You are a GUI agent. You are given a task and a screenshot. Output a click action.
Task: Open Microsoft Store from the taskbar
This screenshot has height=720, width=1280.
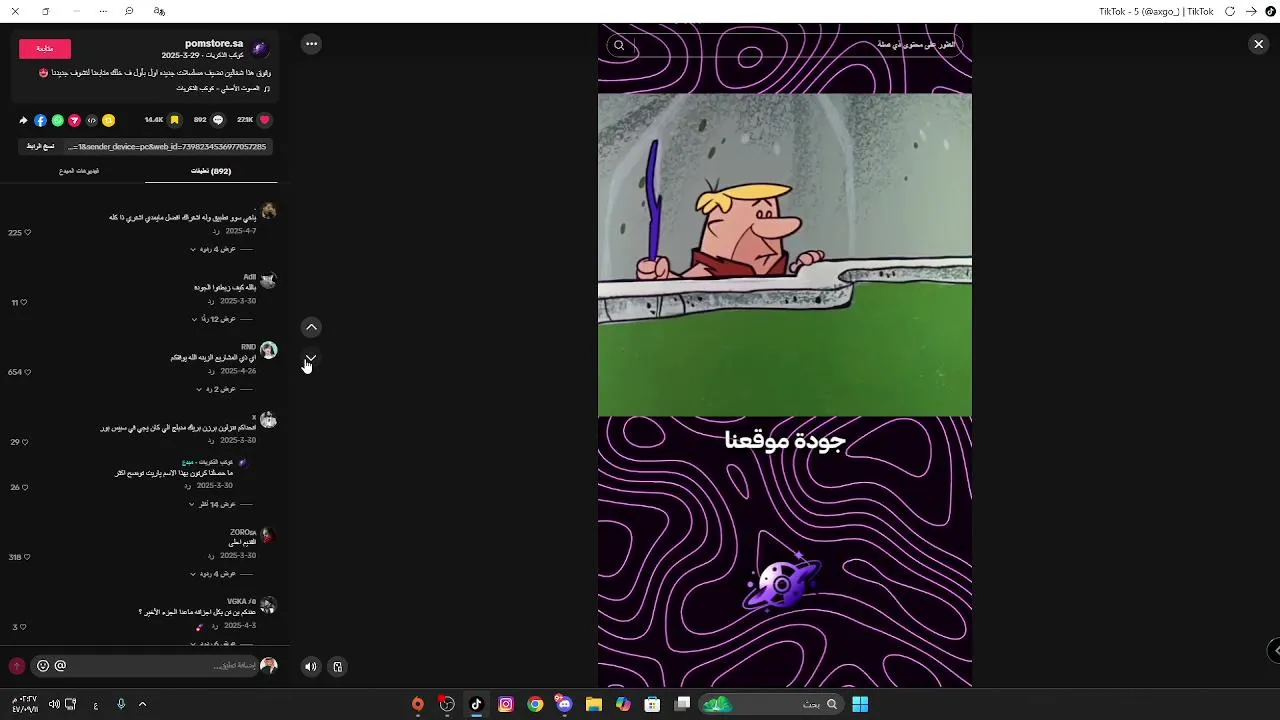click(x=652, y=704)
